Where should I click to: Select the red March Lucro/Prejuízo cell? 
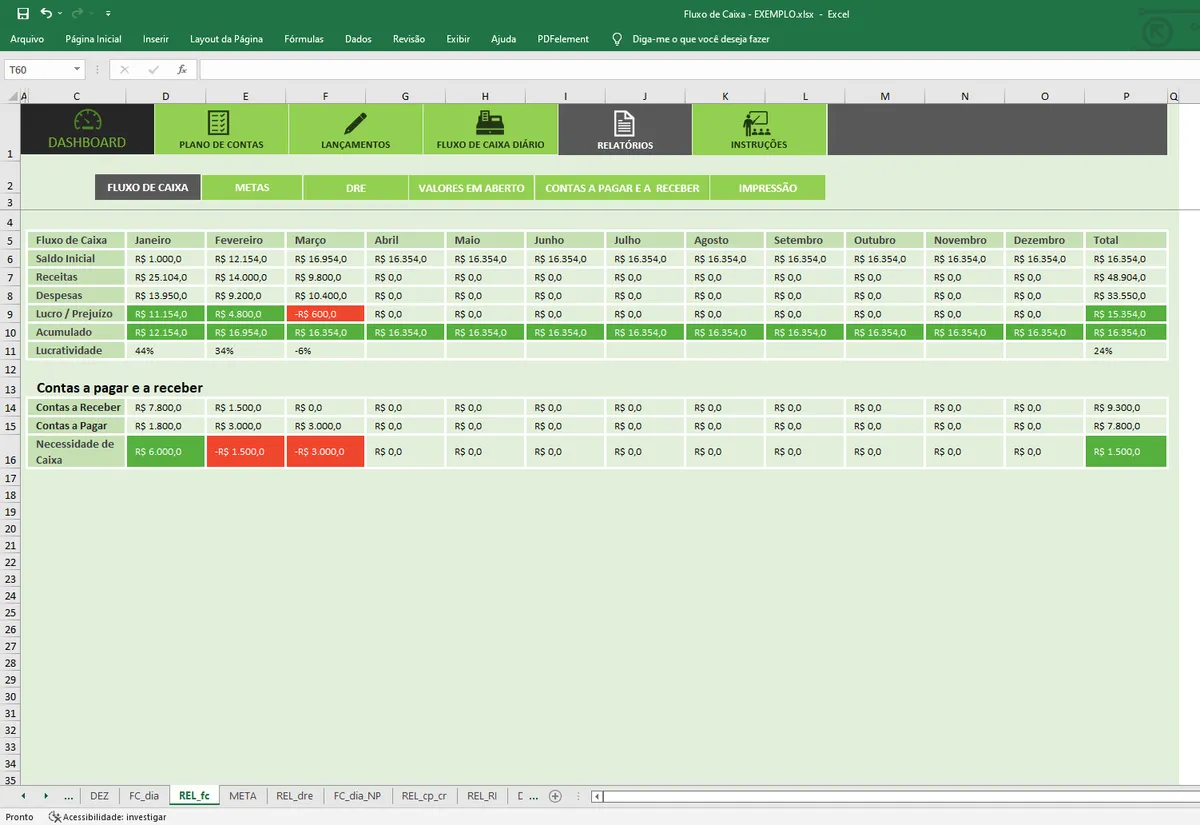click(x=325, y=314)
